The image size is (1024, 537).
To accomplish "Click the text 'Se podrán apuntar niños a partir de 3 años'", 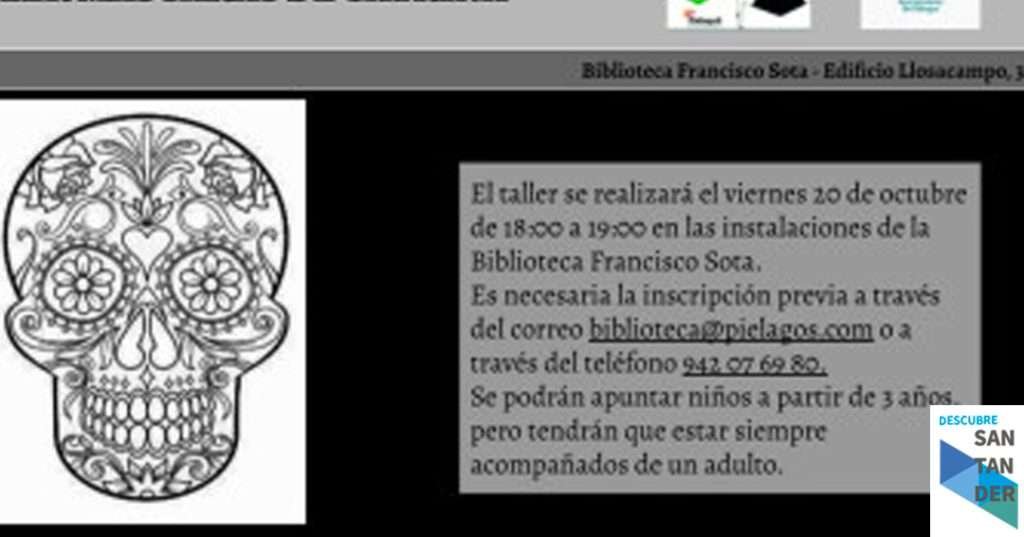I will (712, 398).
